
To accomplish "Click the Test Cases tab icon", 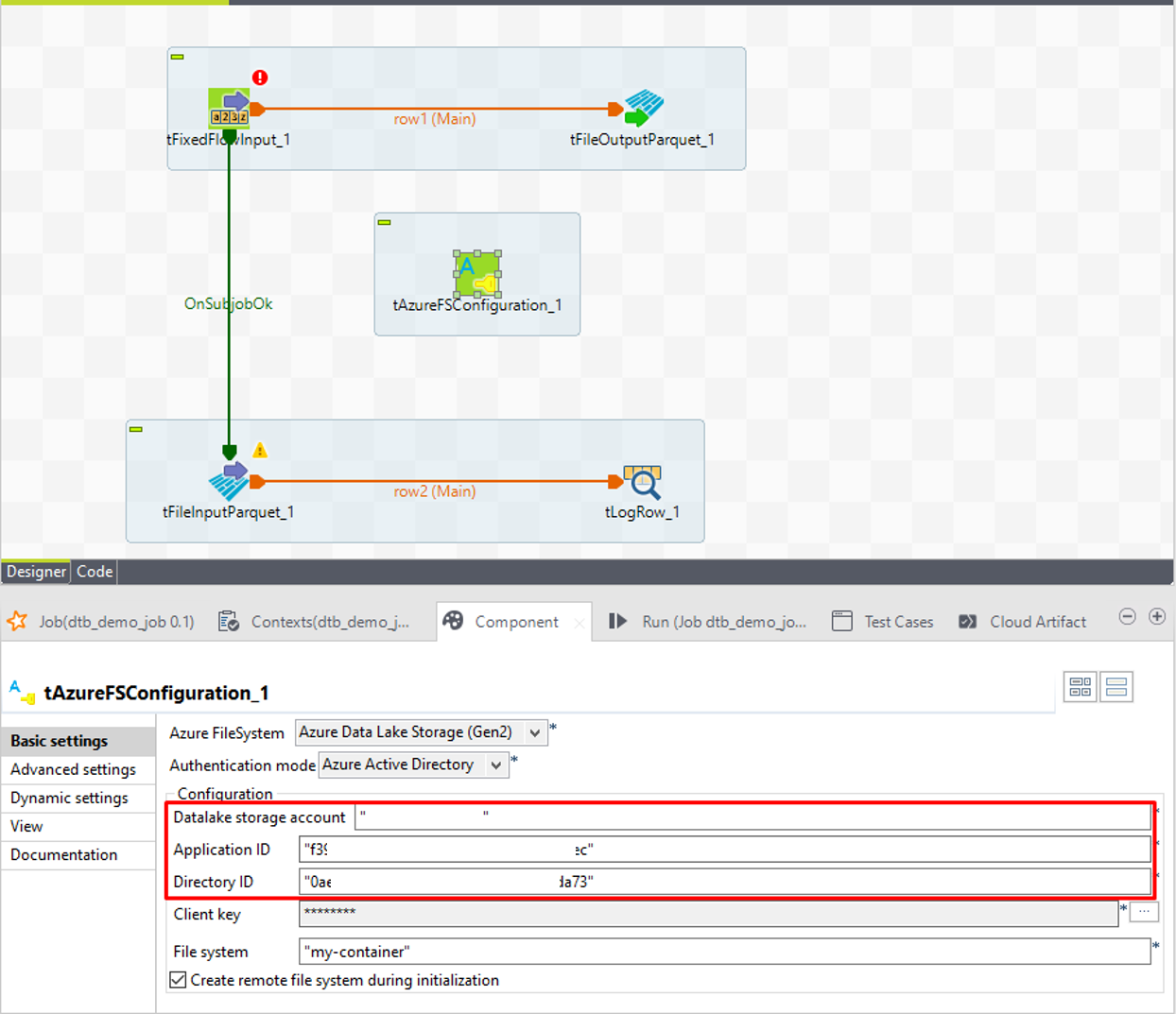I will [841, 621].
